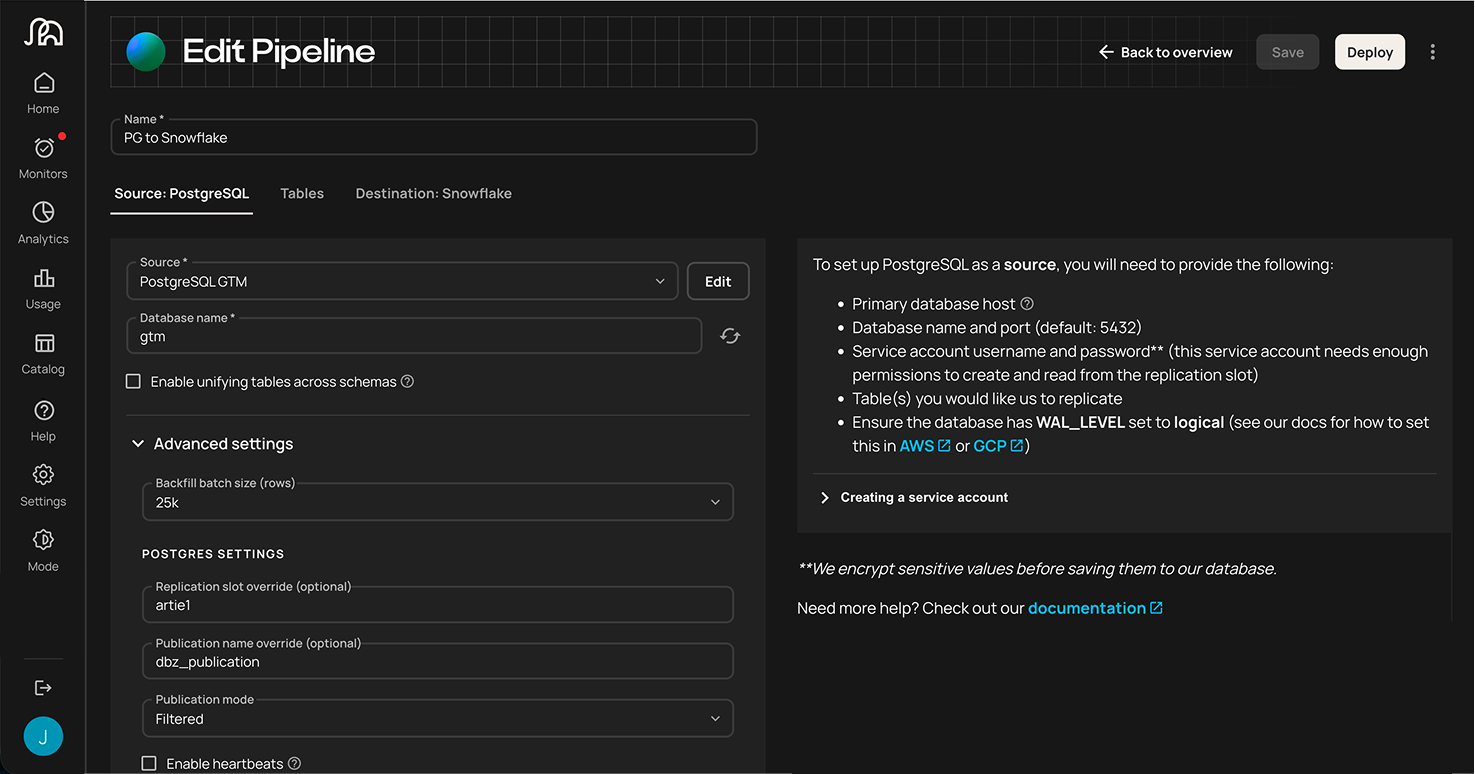This screenshot has width=1475, height=774.
Task: Open the Publication mode dropdown
Action: 438,718
